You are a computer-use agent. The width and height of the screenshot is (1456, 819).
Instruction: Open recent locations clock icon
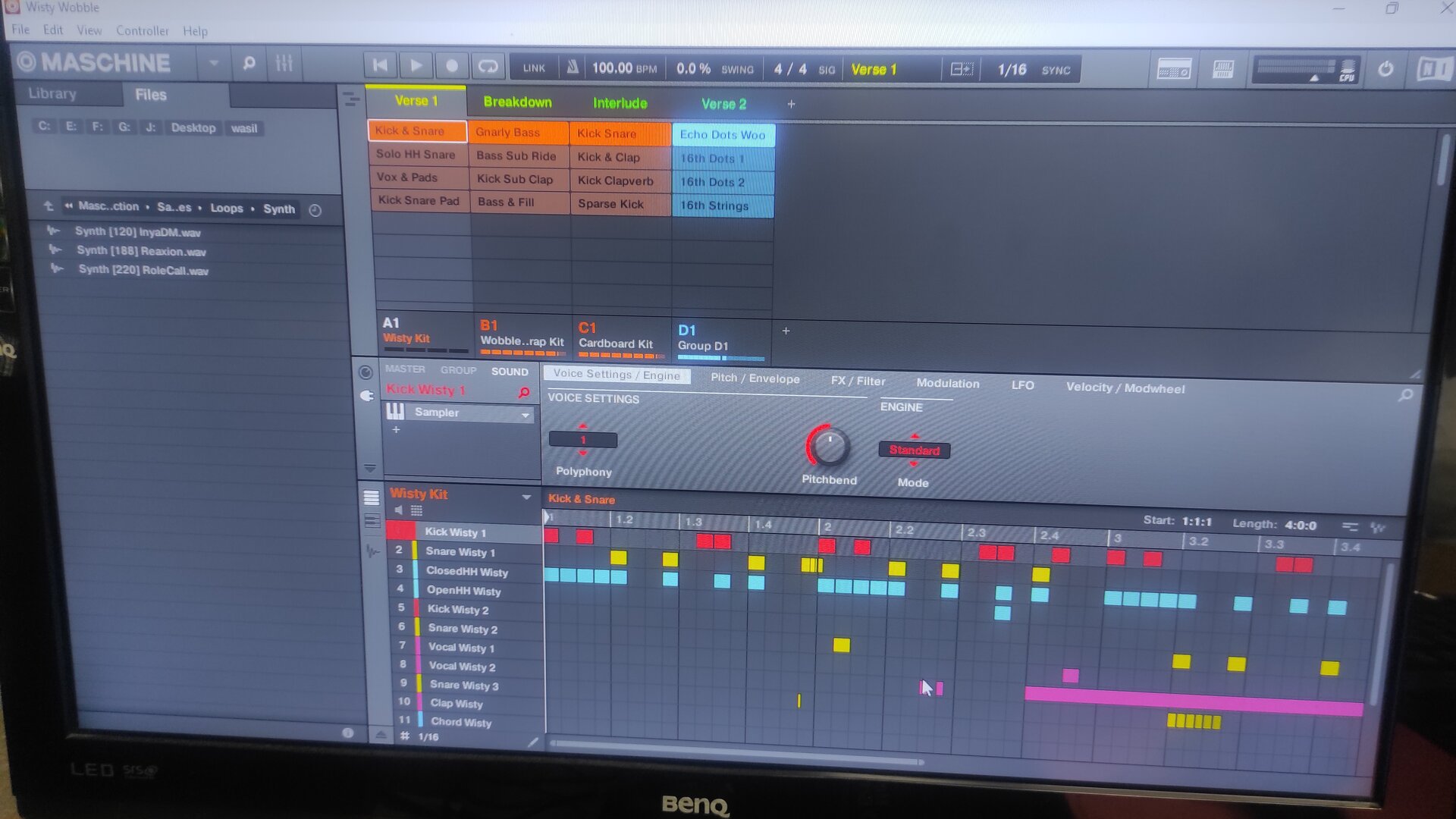[315, 210]
